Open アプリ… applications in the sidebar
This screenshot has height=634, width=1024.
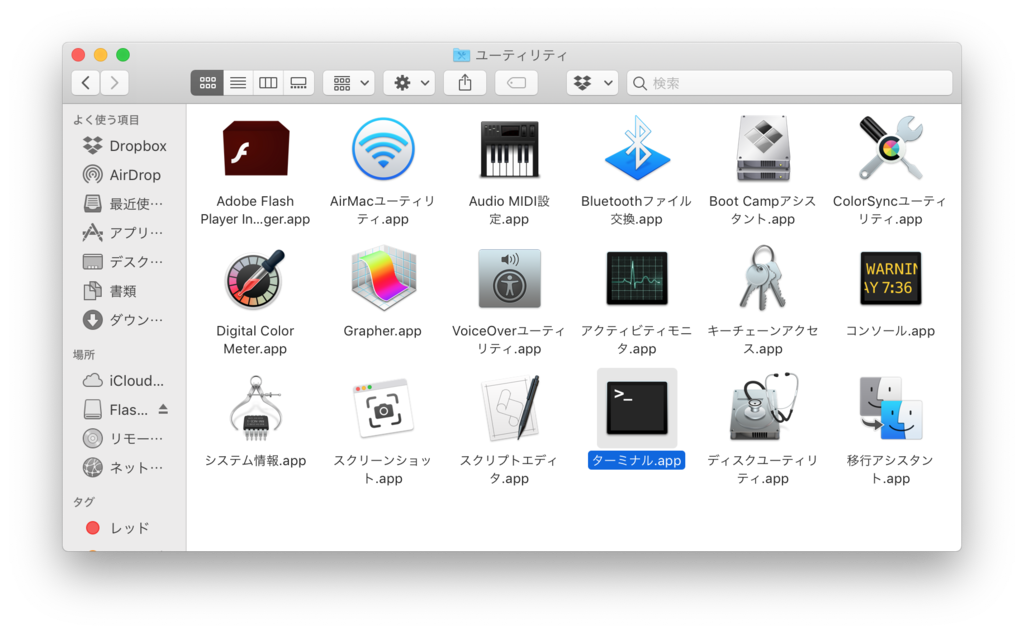point(124,232)
